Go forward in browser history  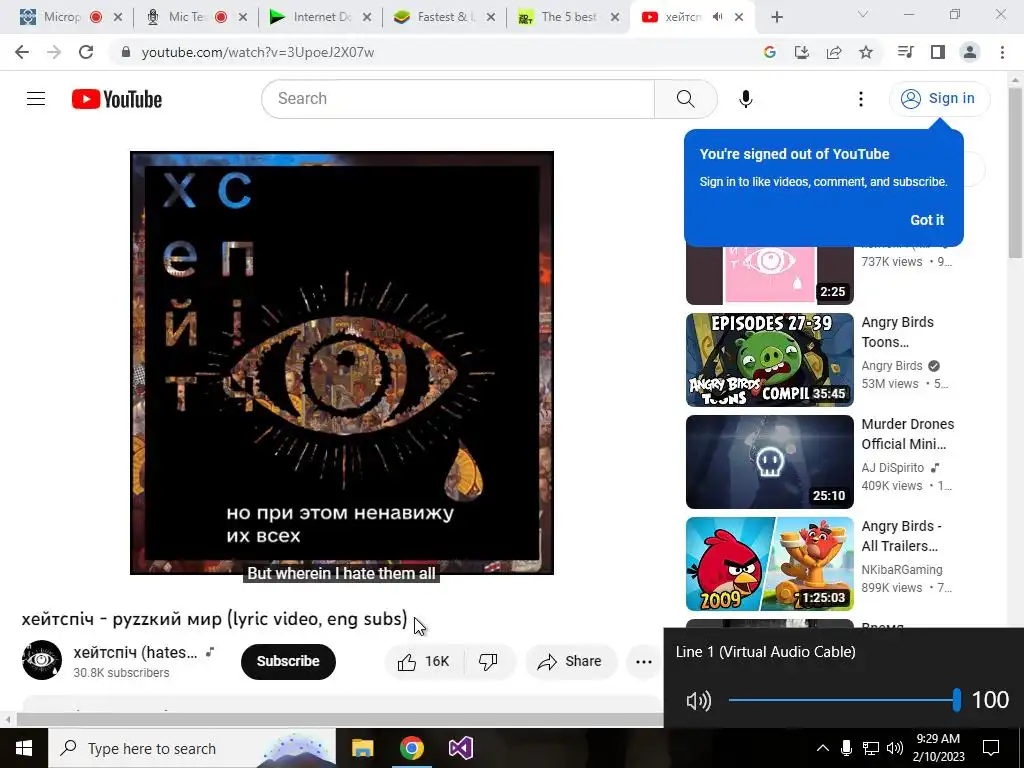54,52
